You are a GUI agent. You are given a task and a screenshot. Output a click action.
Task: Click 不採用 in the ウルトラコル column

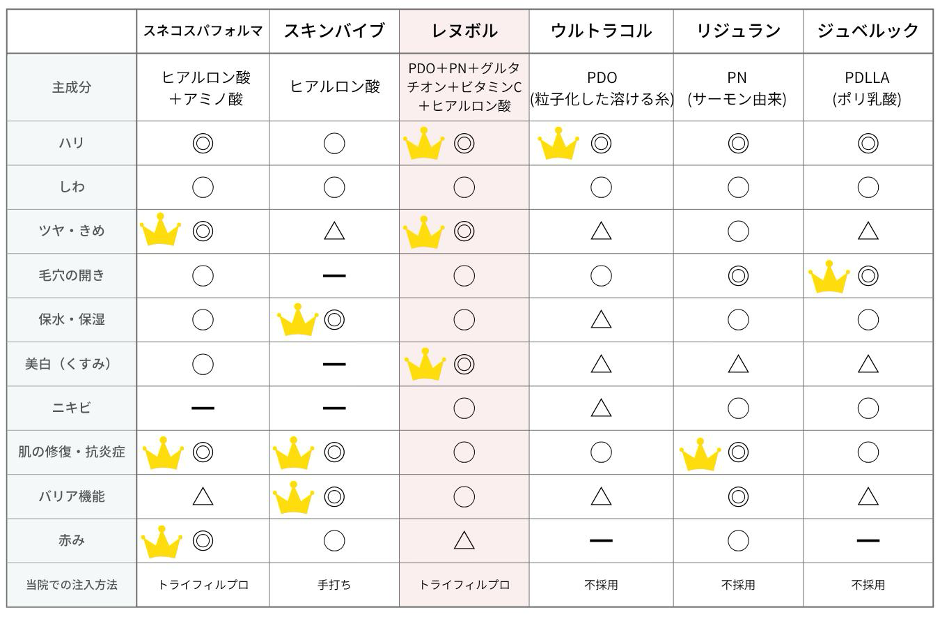pos(601,584)
